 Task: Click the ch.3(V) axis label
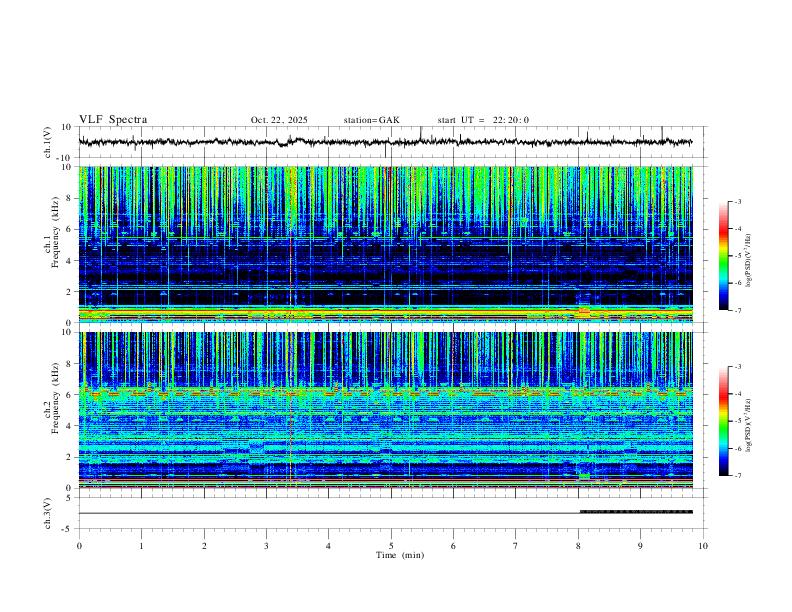(48, 514)
